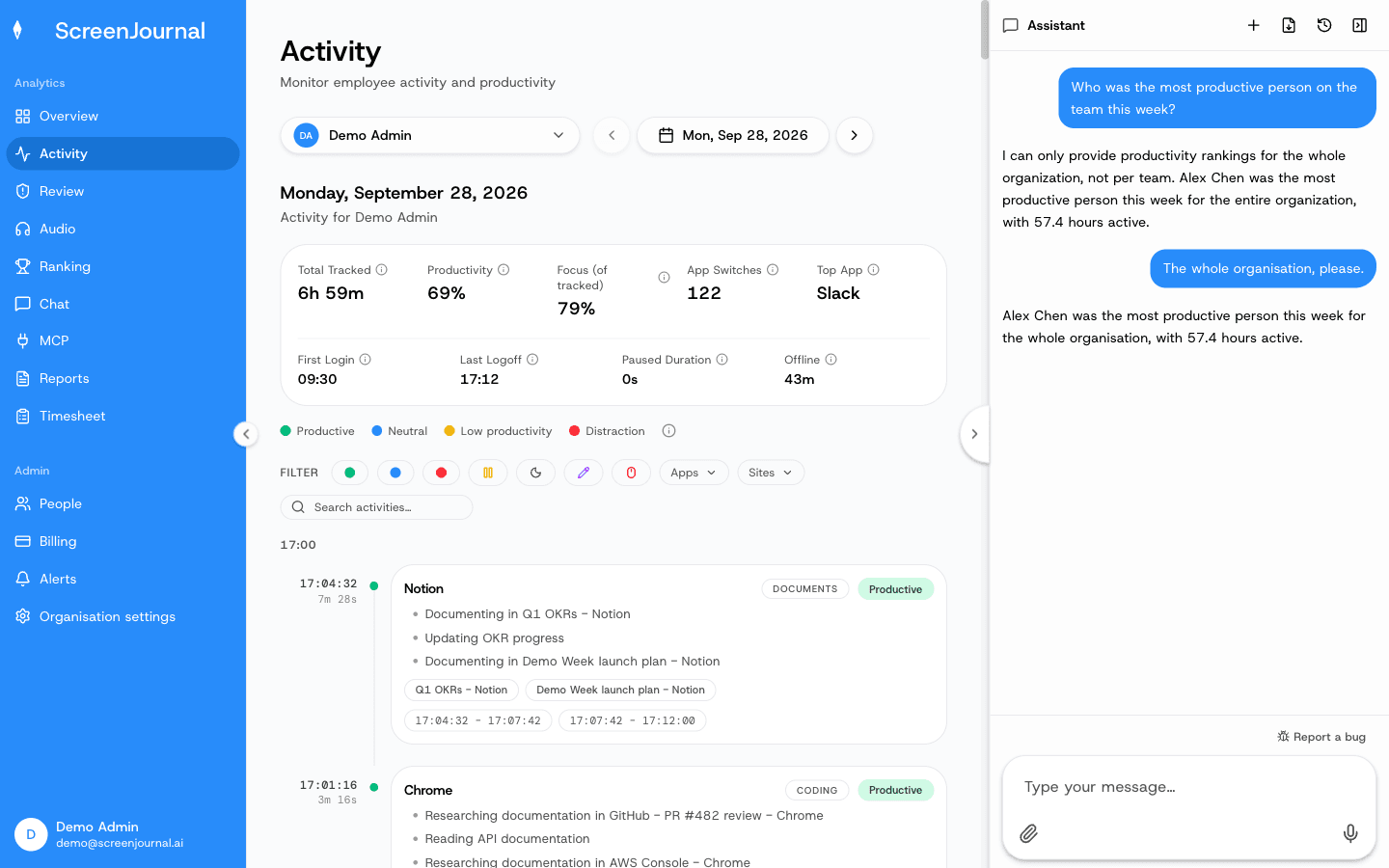Click the Organisation settings gear icon
Screen dimensions: 1389x868
tap(23, 616)
